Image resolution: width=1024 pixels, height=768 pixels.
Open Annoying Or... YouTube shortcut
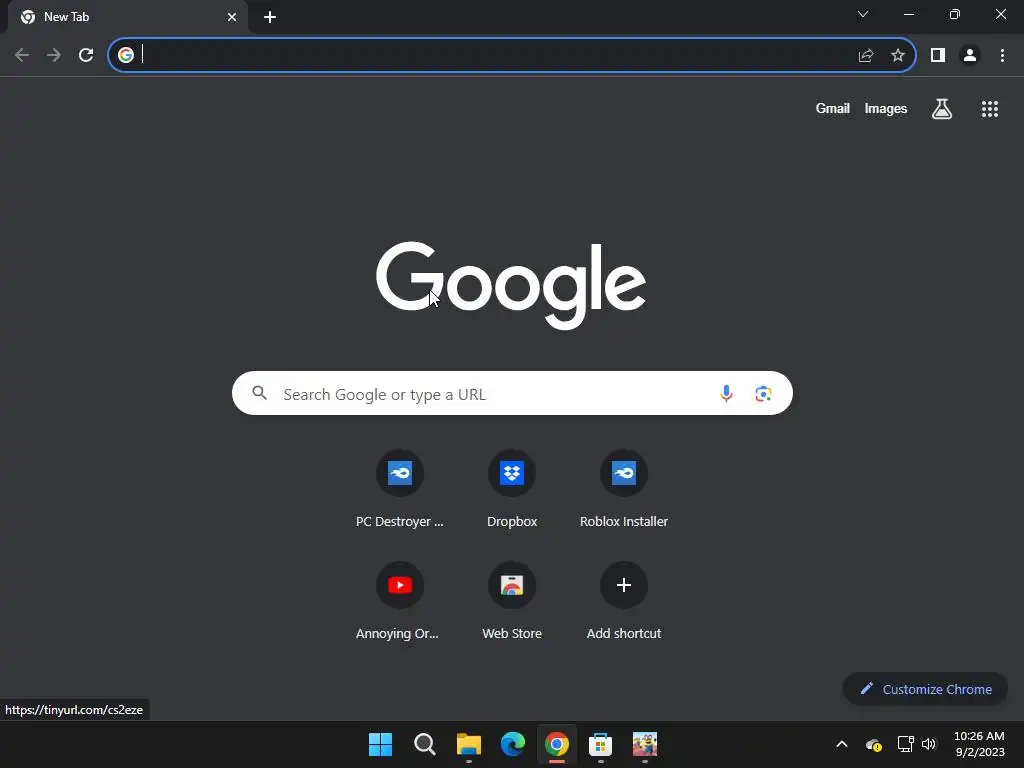[400, 600]
